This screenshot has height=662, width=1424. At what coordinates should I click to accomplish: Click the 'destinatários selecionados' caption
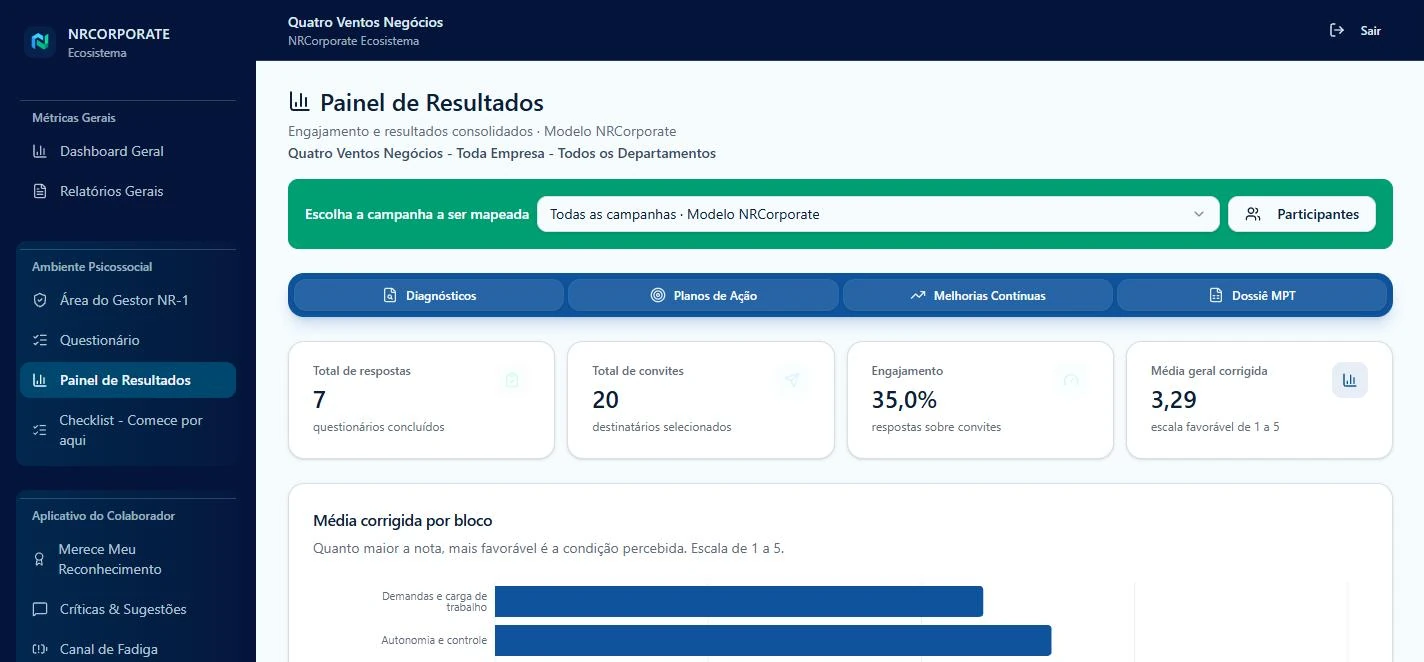(x=662, y=427)
